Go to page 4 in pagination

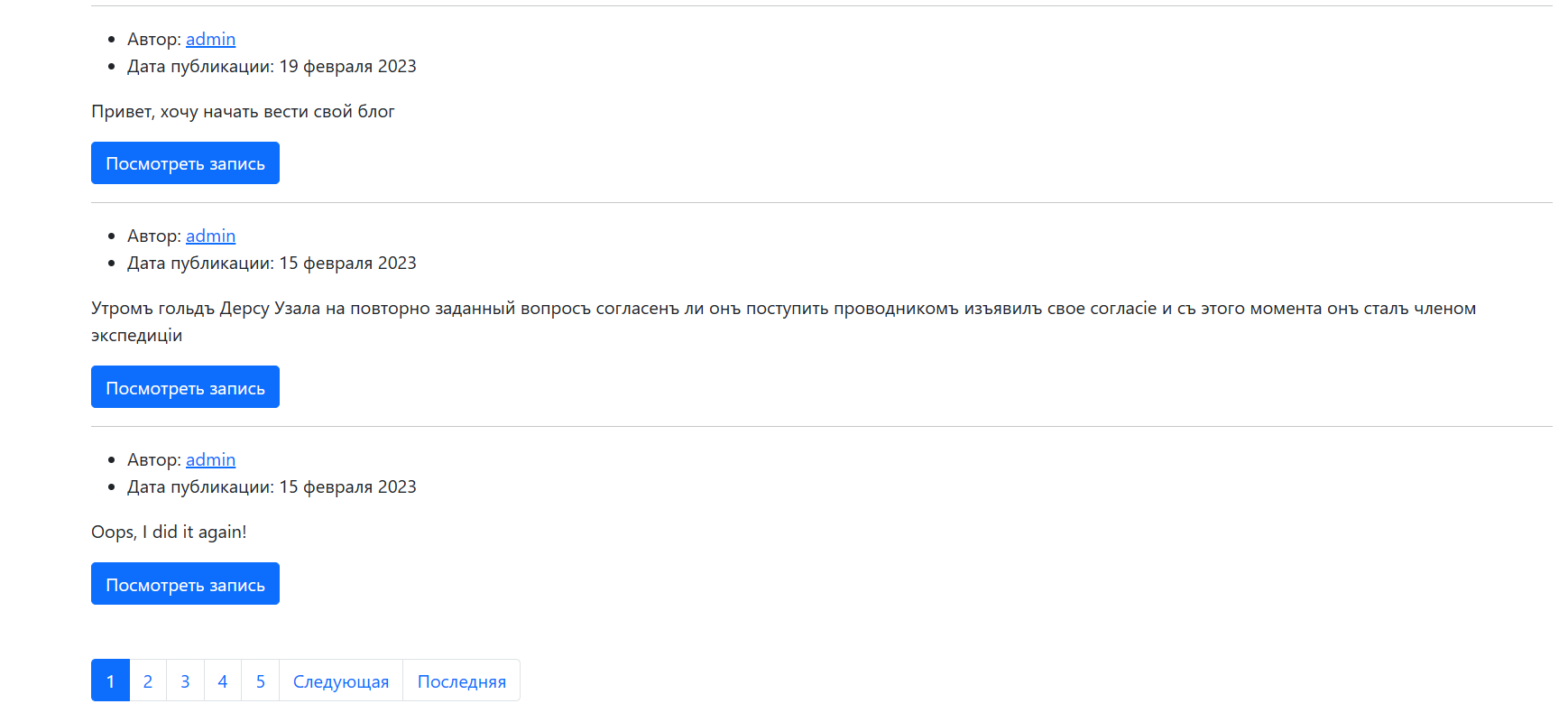coord(223,681)
